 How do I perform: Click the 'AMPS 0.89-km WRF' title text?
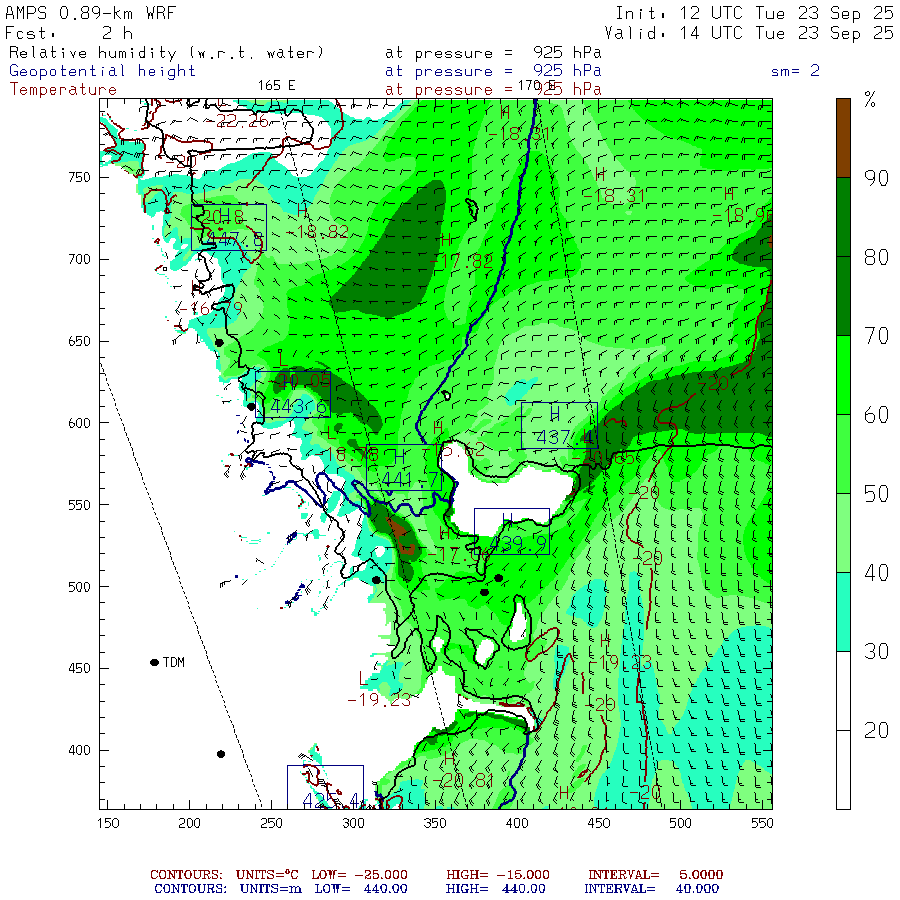(90, 13)
